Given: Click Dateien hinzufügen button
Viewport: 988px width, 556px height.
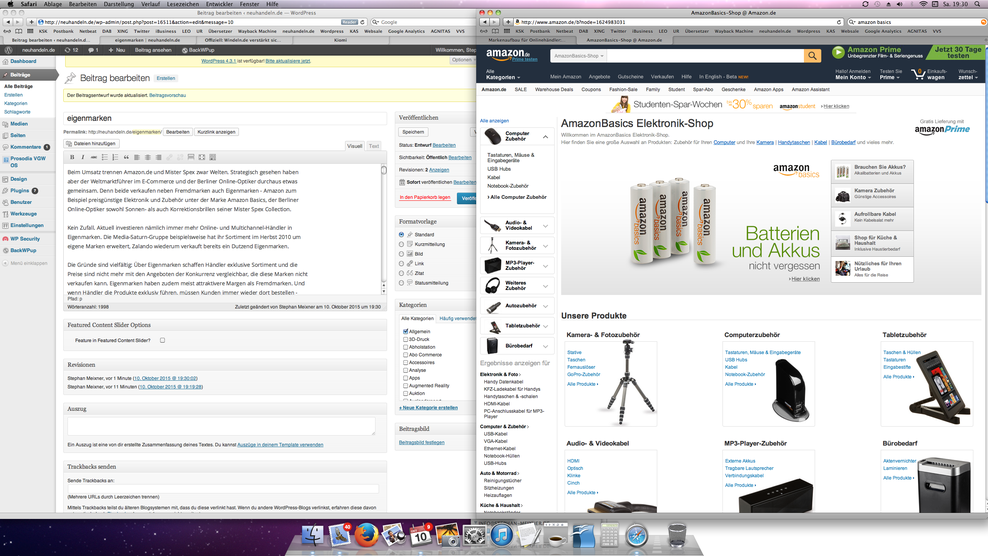Looking at the screenshot, I should [91, 144].
